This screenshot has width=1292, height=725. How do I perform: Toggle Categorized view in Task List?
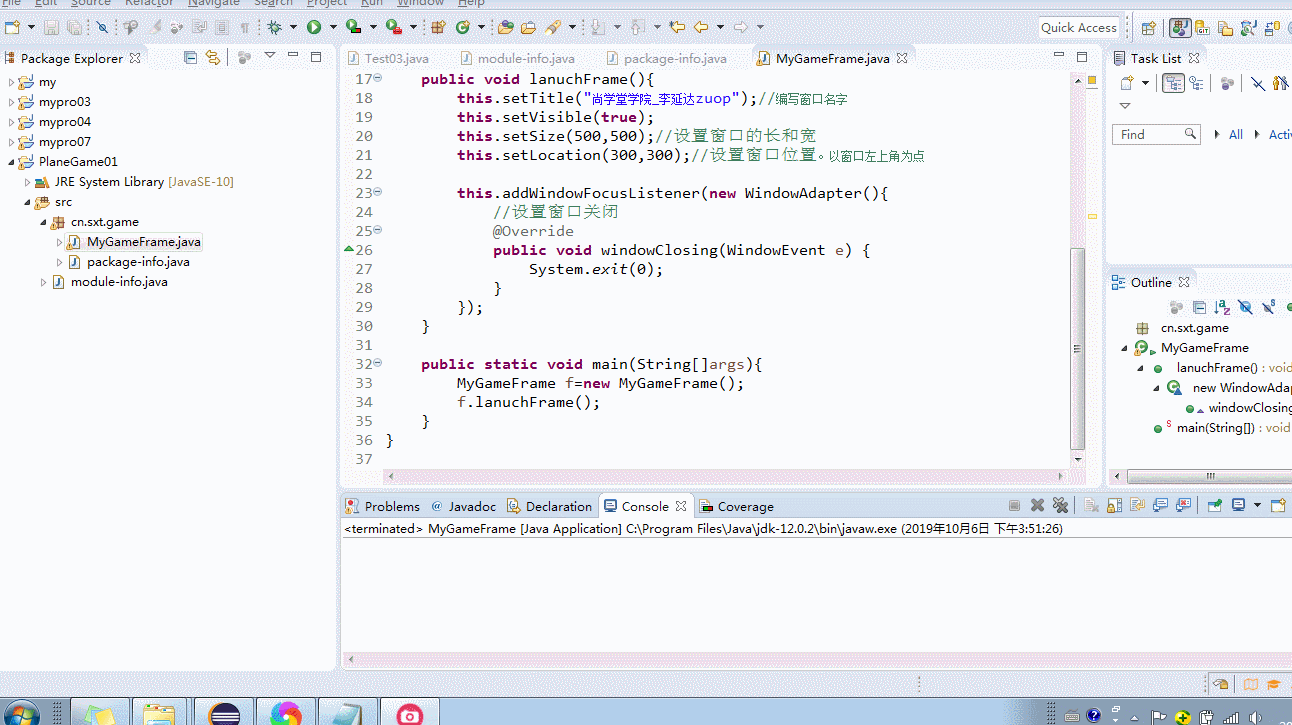[x=1172, y=84]
